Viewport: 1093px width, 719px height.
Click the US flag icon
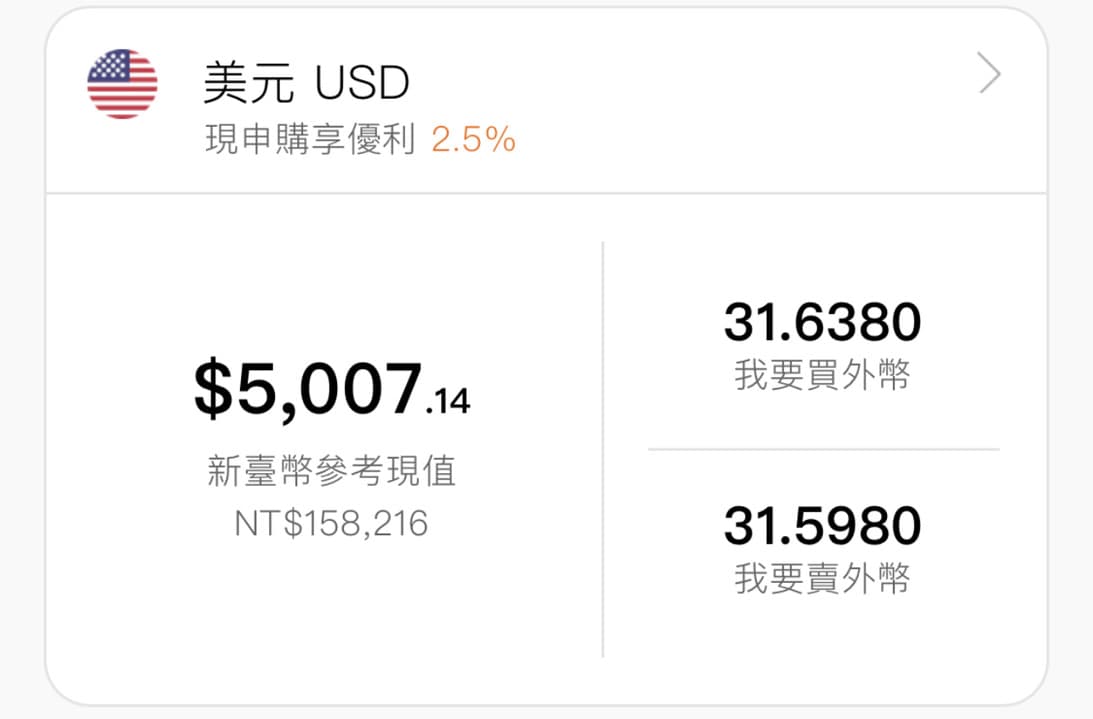[x=122, y=84]
